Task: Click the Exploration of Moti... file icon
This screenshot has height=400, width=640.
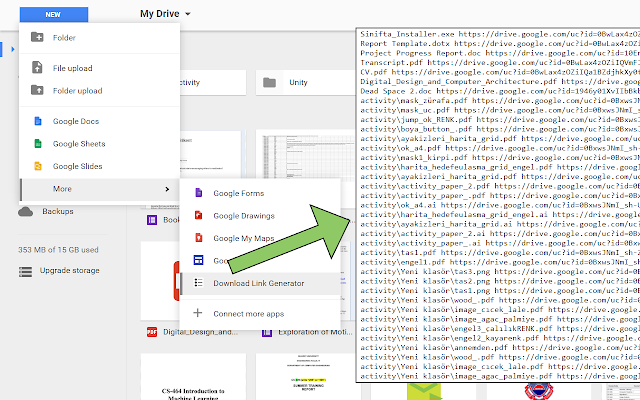Action: (x=267, y=332)
